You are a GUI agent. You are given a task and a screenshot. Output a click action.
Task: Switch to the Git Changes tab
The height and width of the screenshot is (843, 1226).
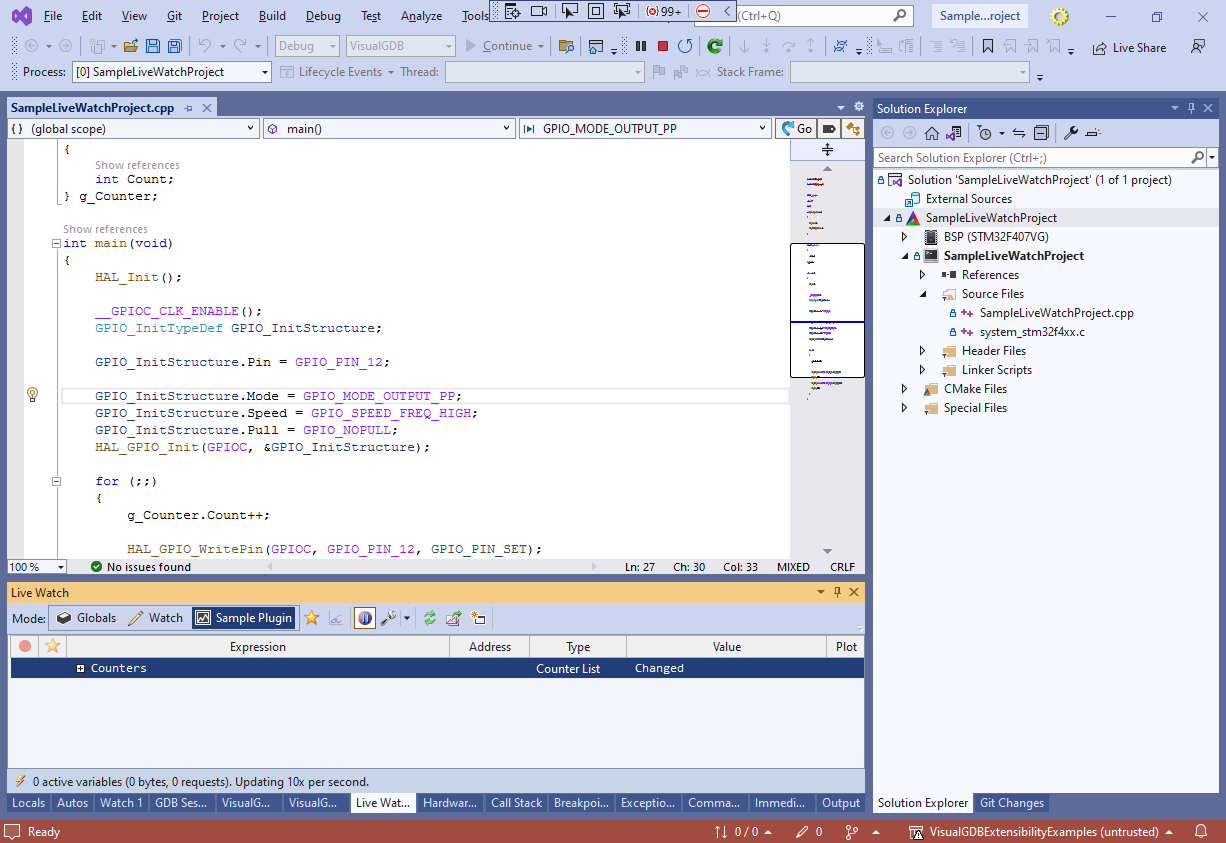point(1012,803)
